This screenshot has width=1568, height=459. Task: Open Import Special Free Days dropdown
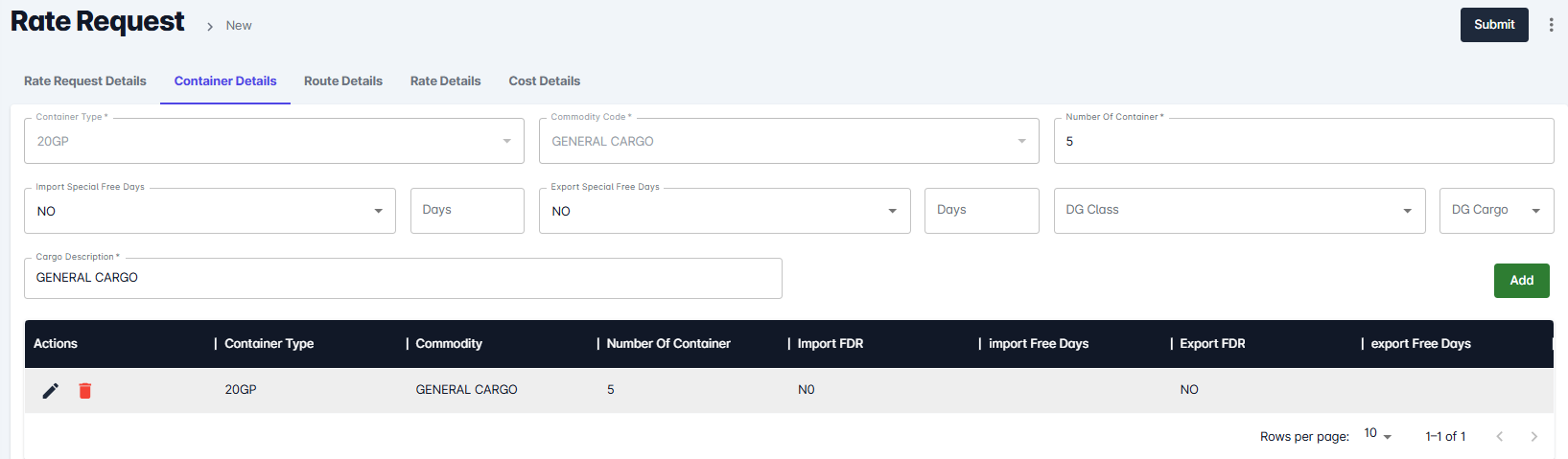210,211
